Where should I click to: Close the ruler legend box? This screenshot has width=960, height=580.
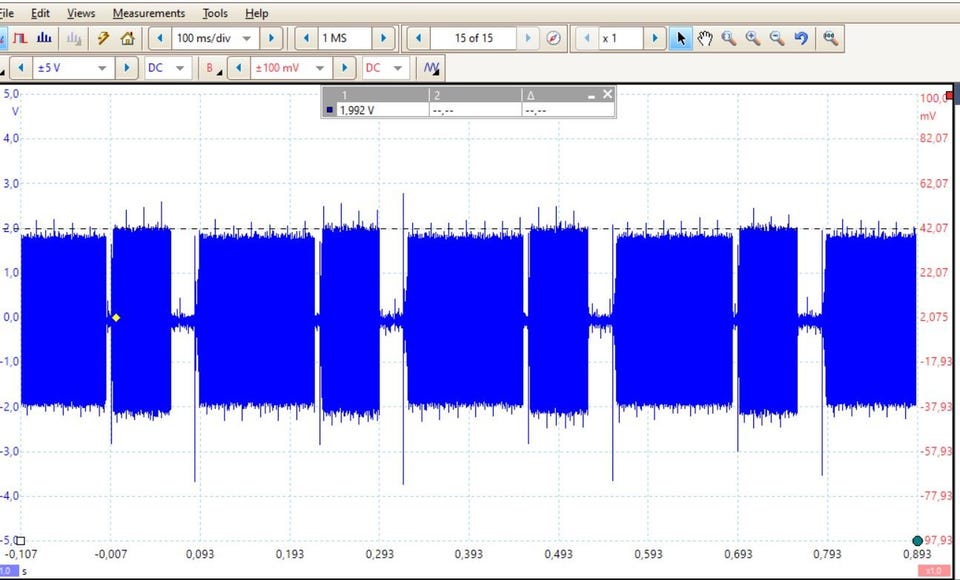(x=607, y=94)
